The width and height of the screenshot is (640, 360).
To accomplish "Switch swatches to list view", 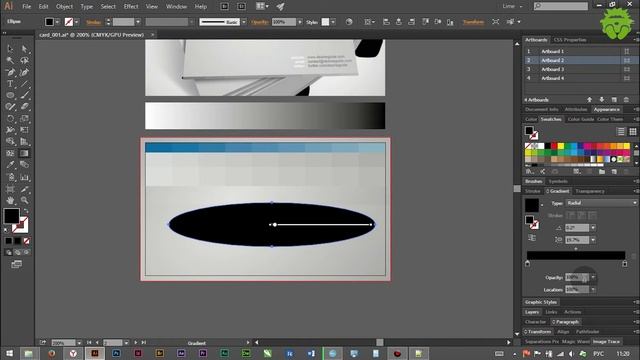I will pyautogui.click(x=621, y=131).
